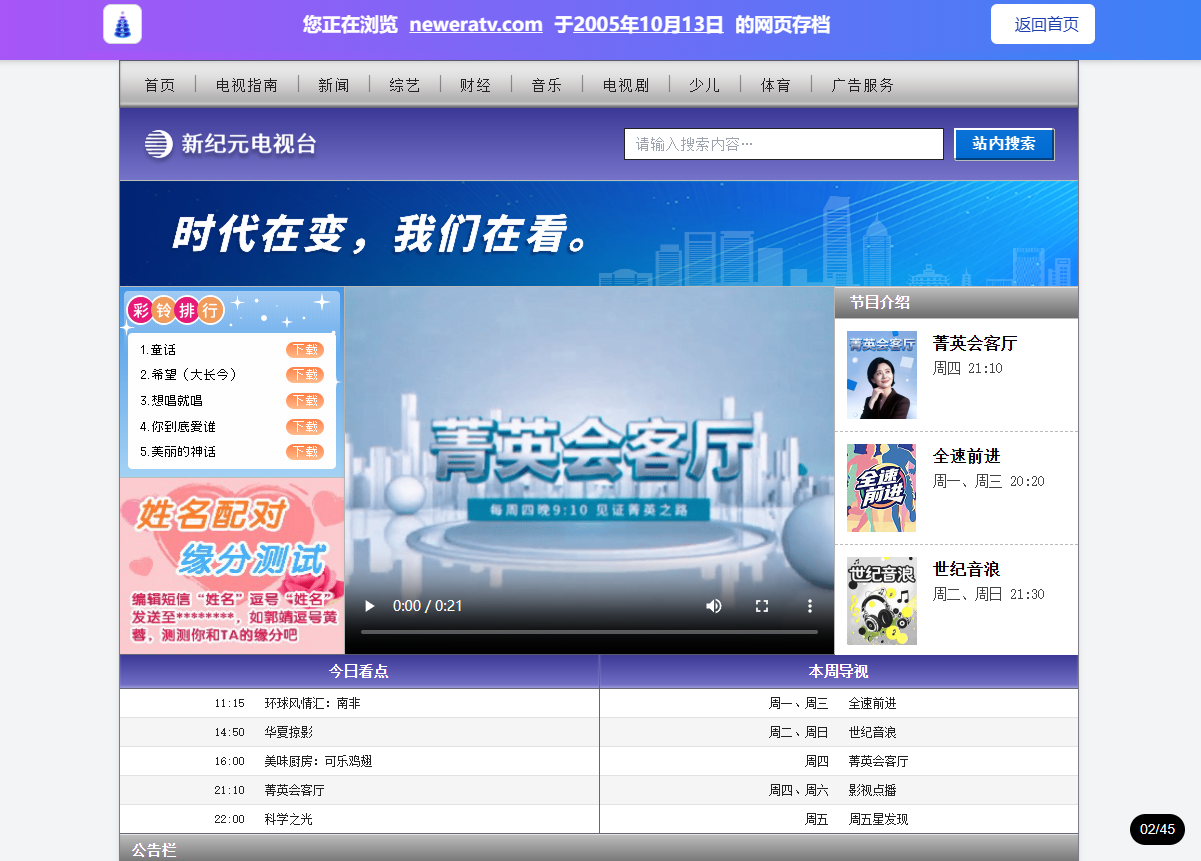The width and height of the screenshot is (1201, 861).
Task: Click the 返回首页 button
Action: (x=1043, y=24)
